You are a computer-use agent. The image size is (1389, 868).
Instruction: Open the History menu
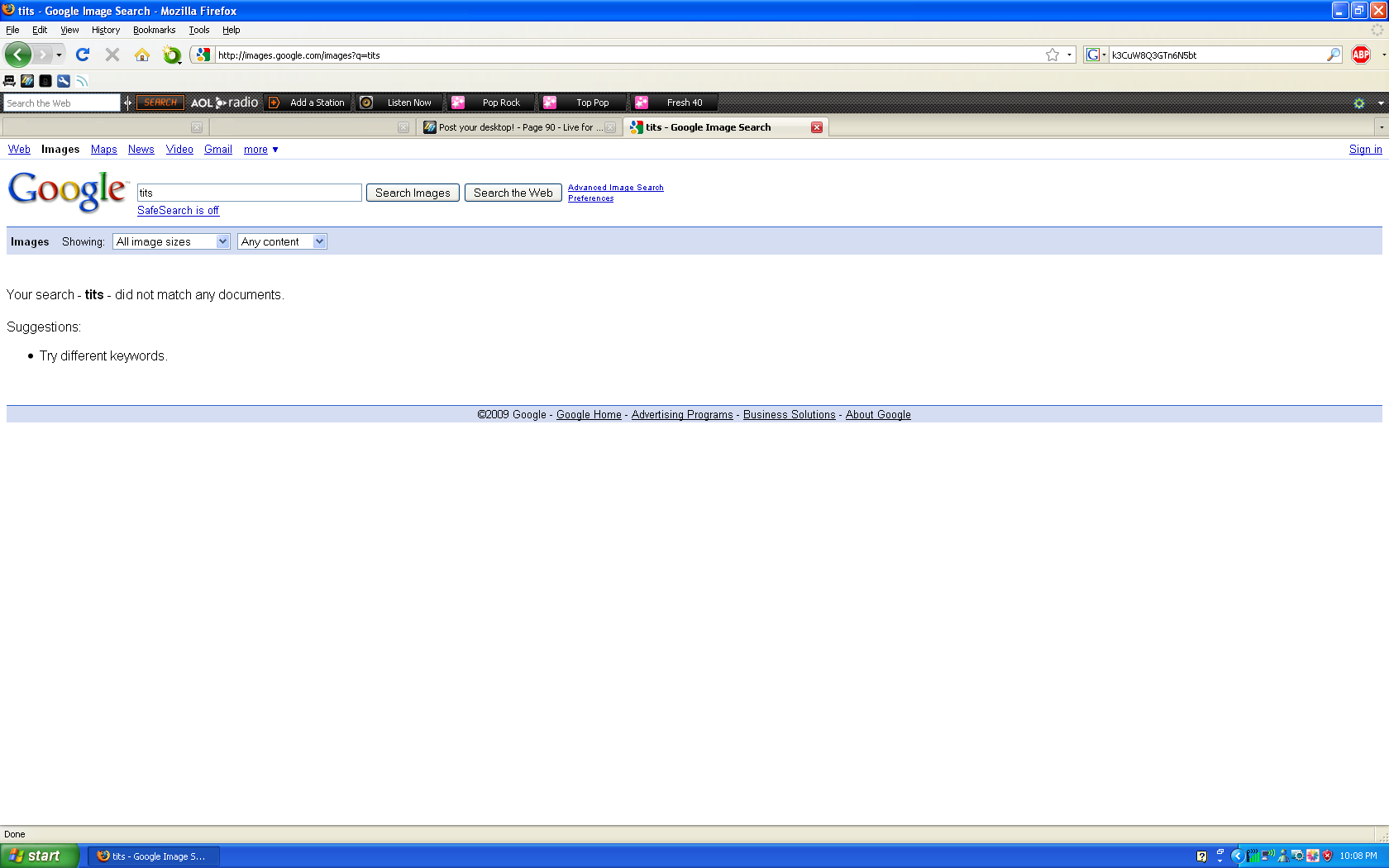click(x=106, y=30)
